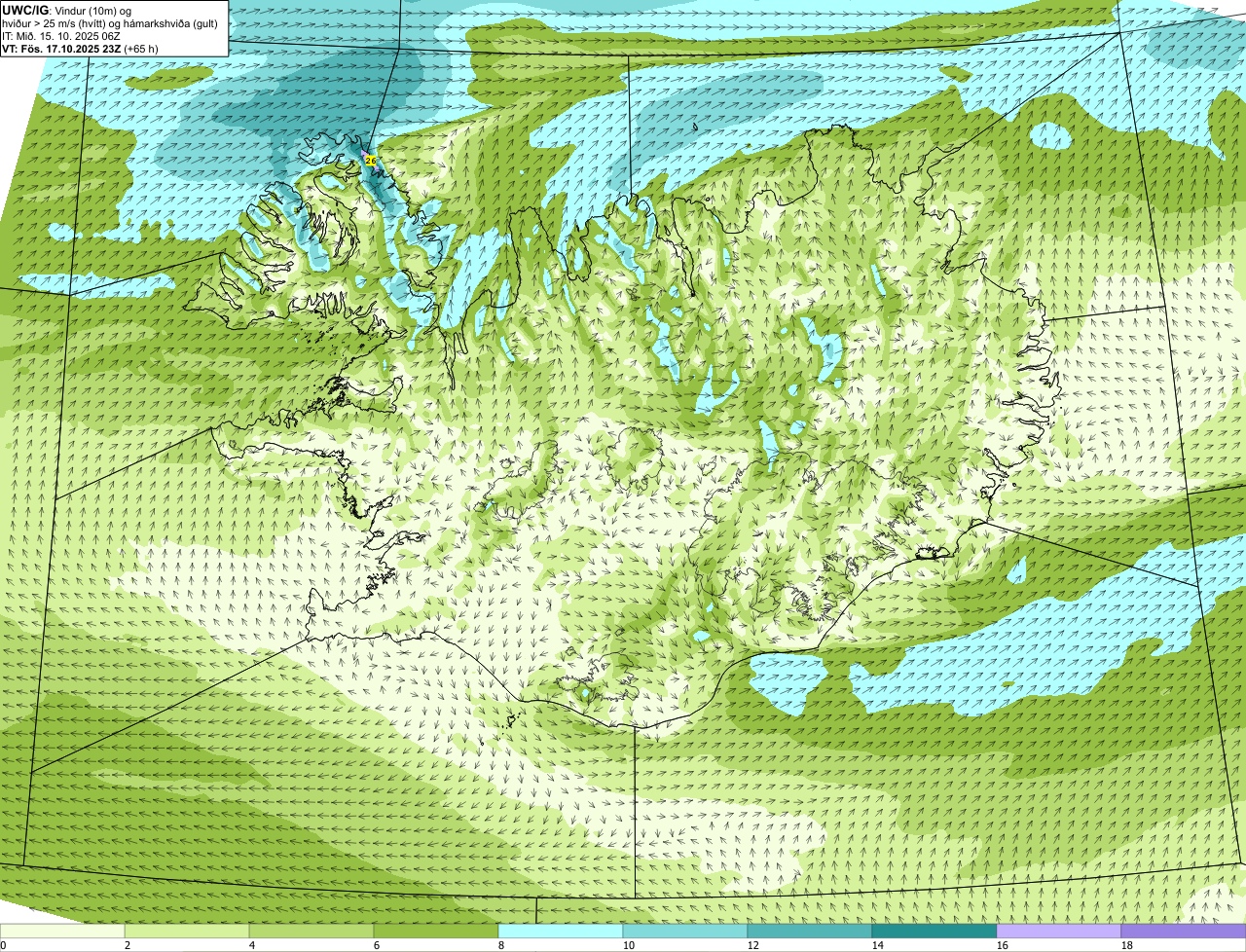Screen dimensions: 1246x952
Task: Select the 16–18 m/s lavender swatch
Action: 1059,931
